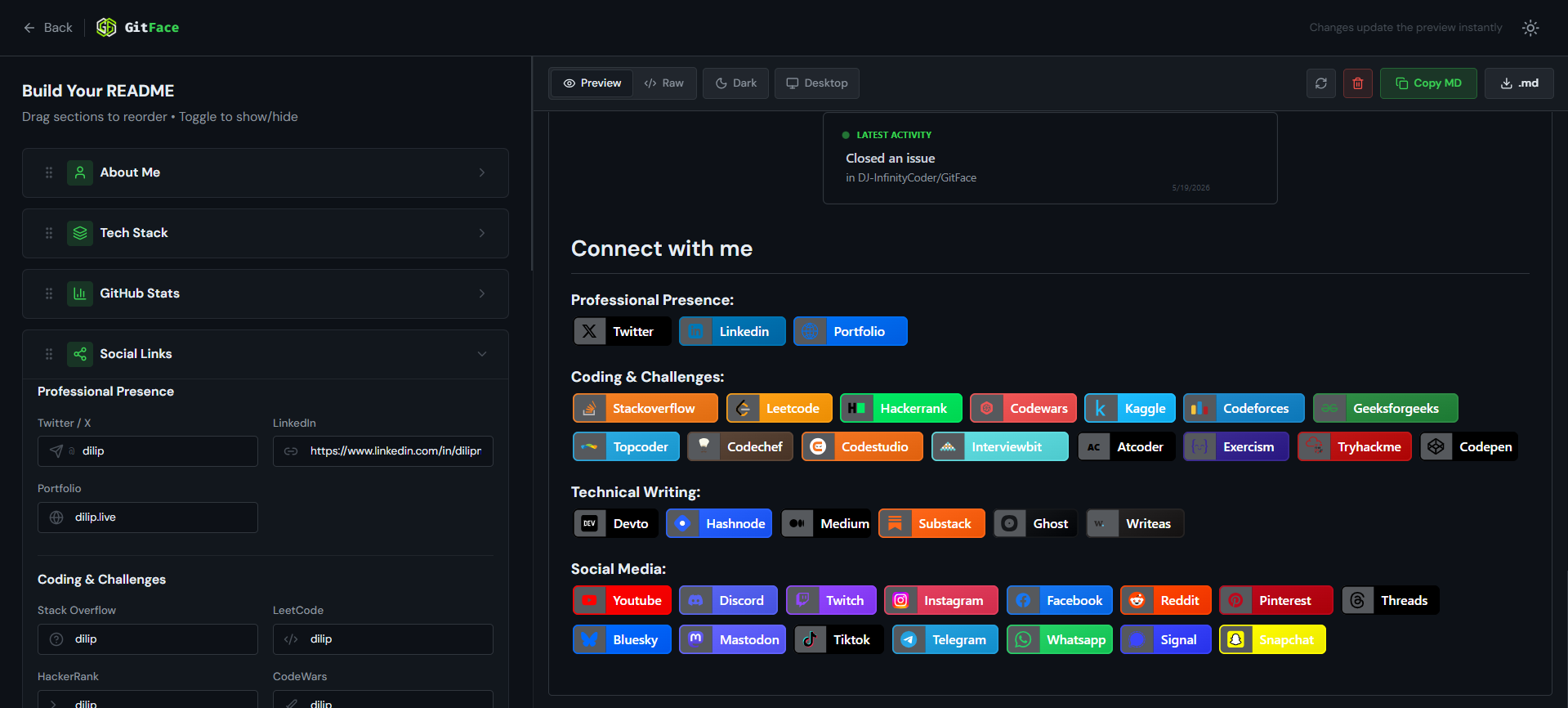Collapse the Social Links section
1568x708 pixels.
[266, 354]
